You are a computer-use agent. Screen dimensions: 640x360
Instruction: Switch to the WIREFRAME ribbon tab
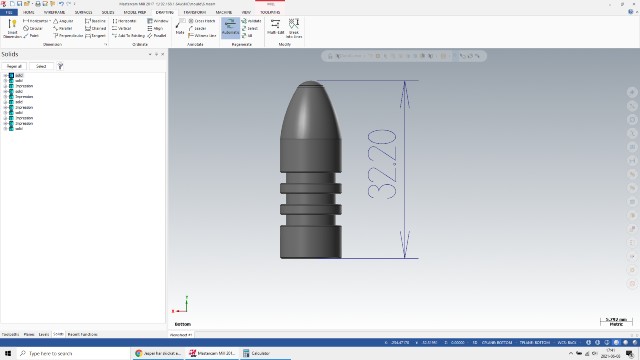click(54, 12)
